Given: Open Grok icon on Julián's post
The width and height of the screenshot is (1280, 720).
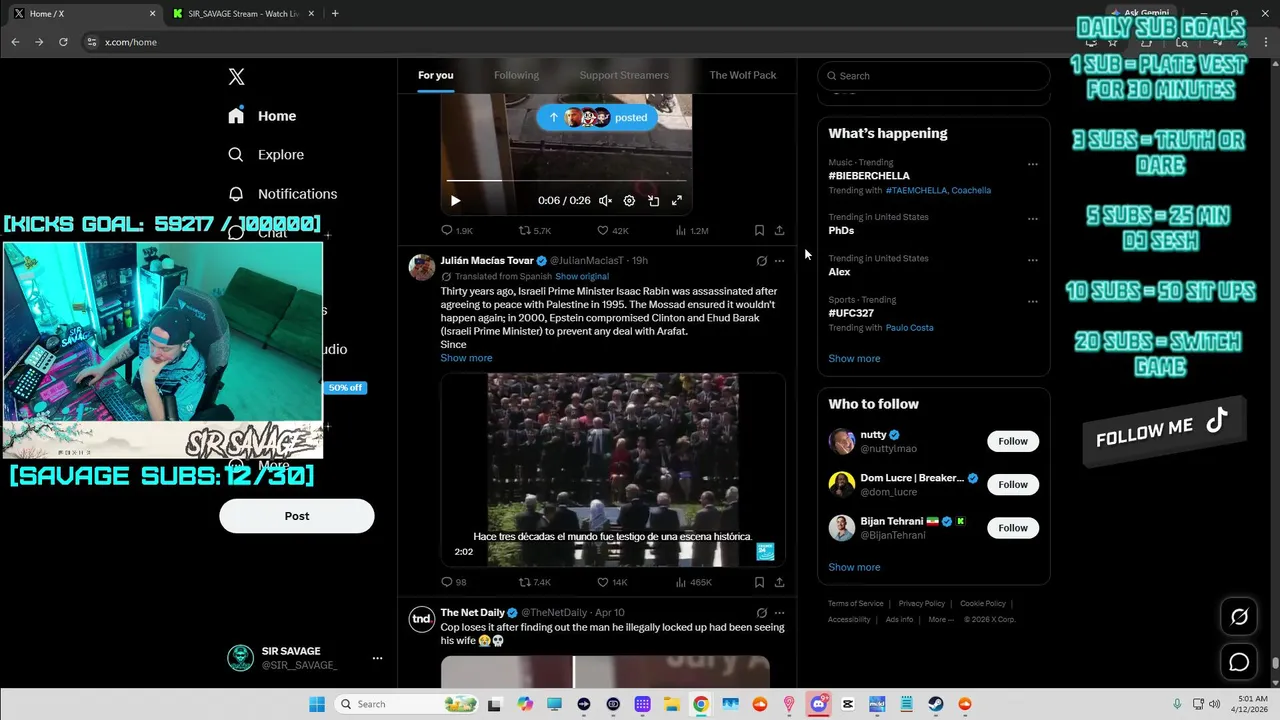Looking at the screenshot, I should tap(761, 261).
